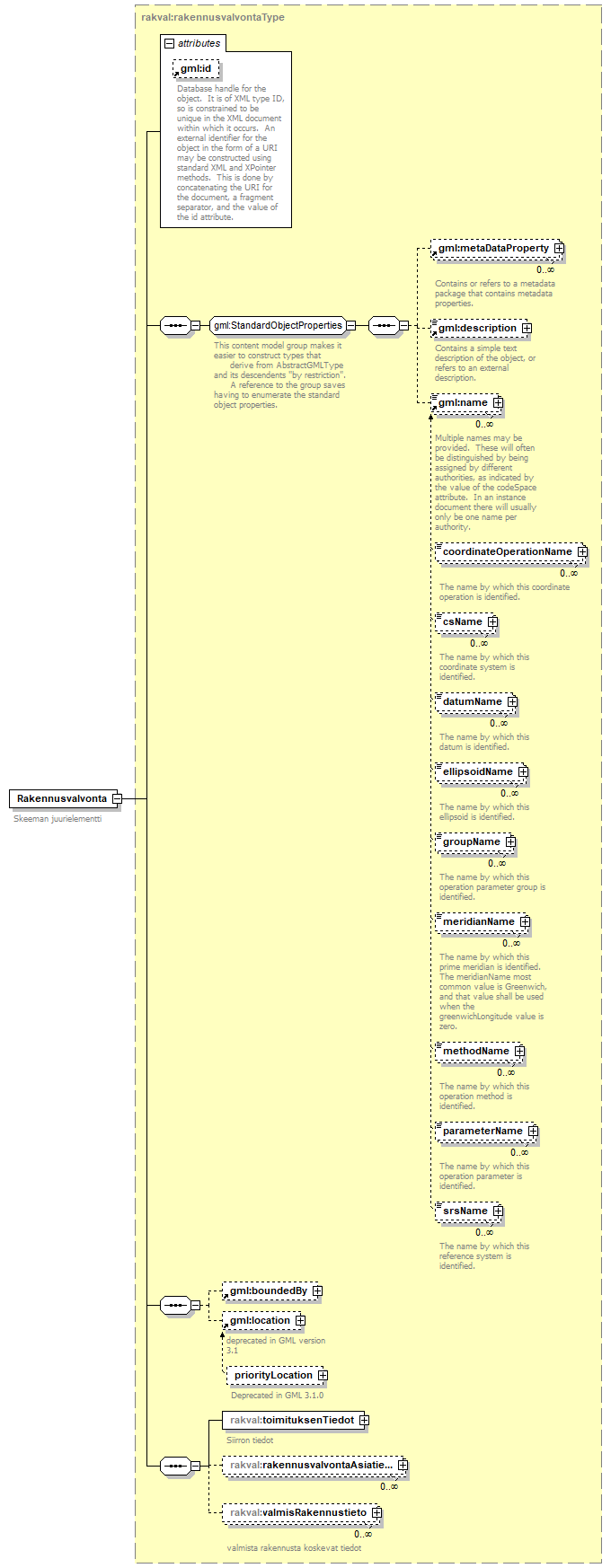Expand the priorityLocation element

click(323, 1375)
